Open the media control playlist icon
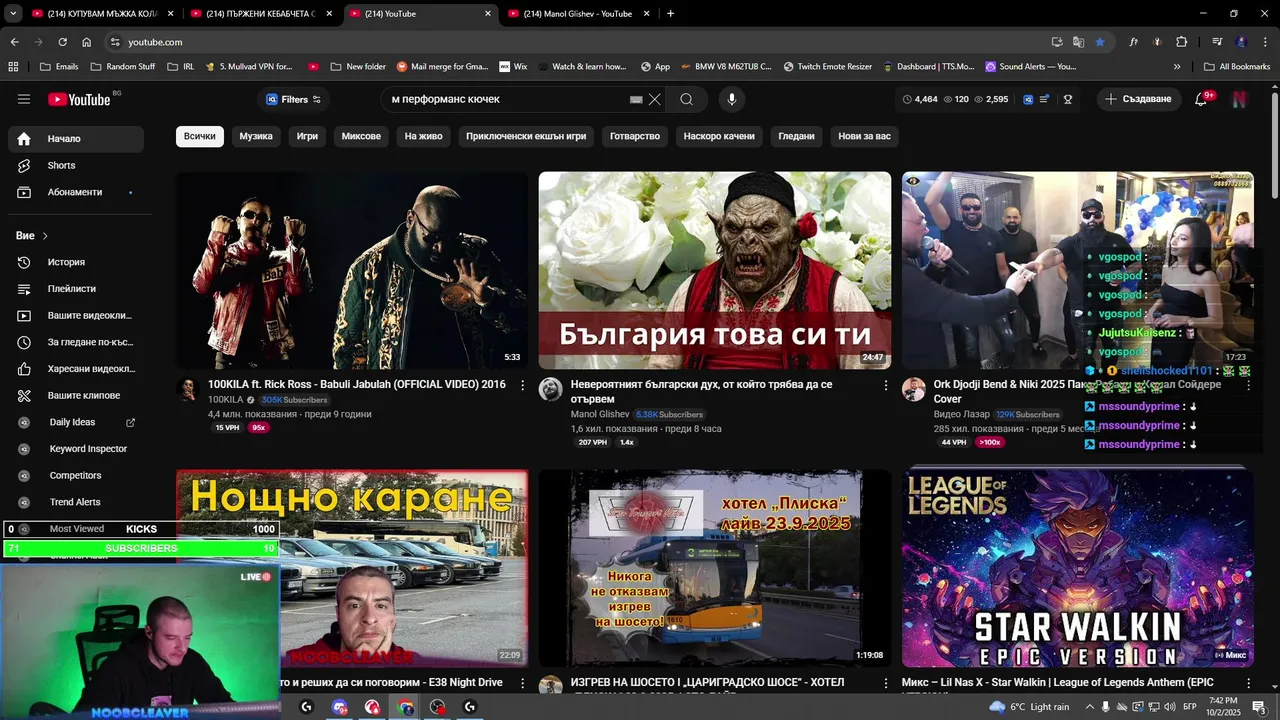Screen dimensions: 1280x720 1217,42
